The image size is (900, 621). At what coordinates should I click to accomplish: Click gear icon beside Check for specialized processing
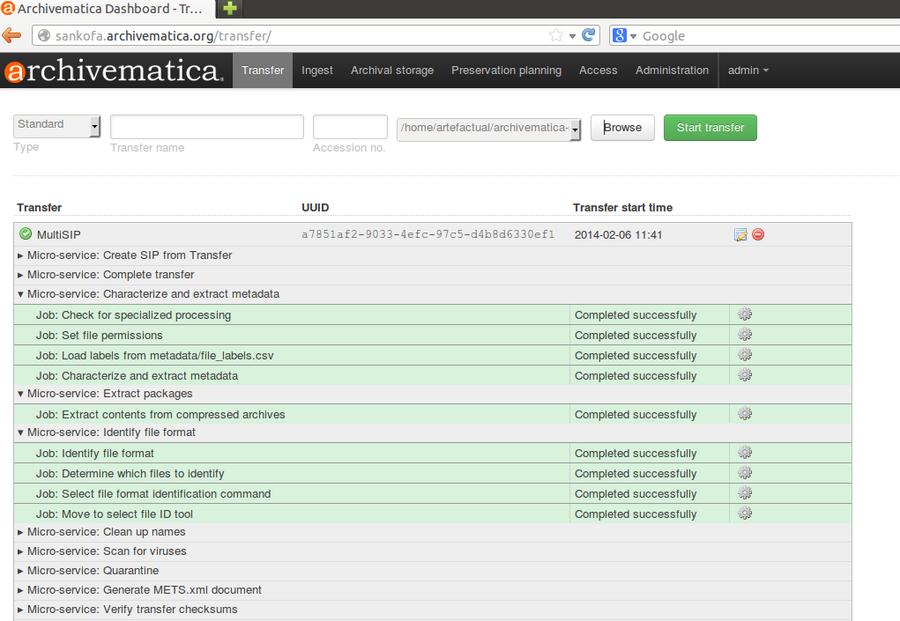tap(744, 314)
